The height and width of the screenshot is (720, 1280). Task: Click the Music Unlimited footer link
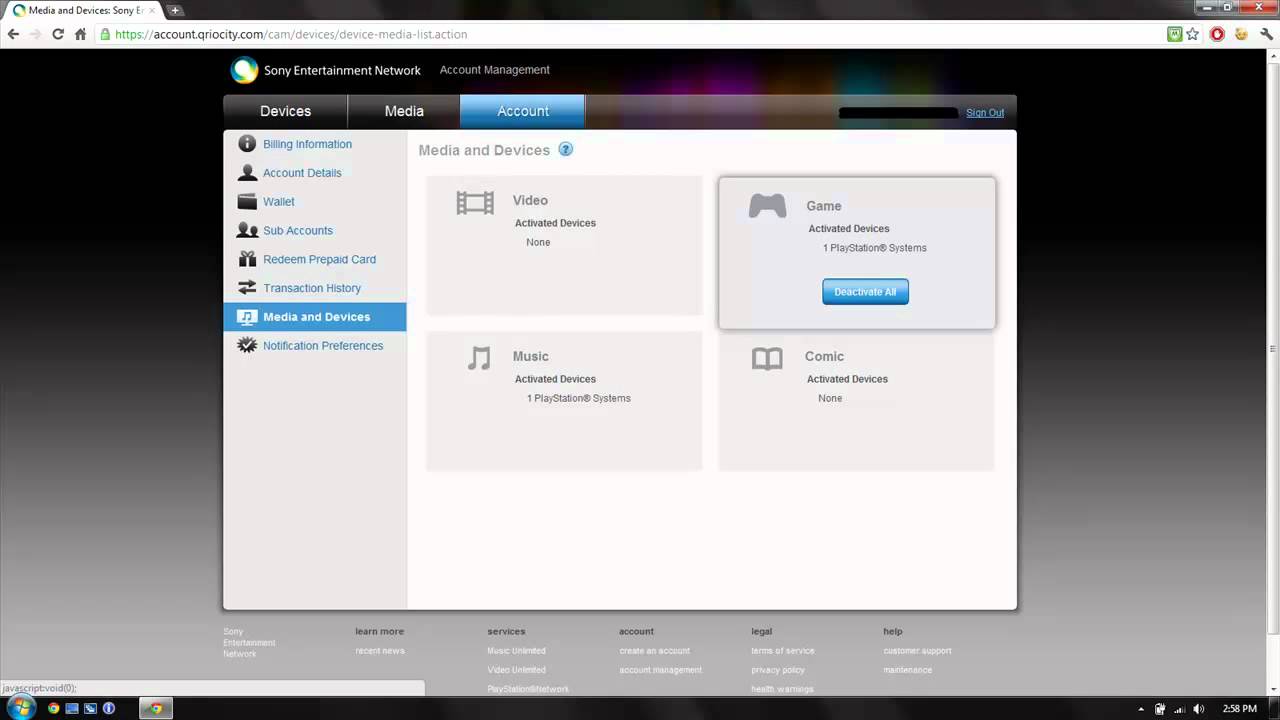516,651
